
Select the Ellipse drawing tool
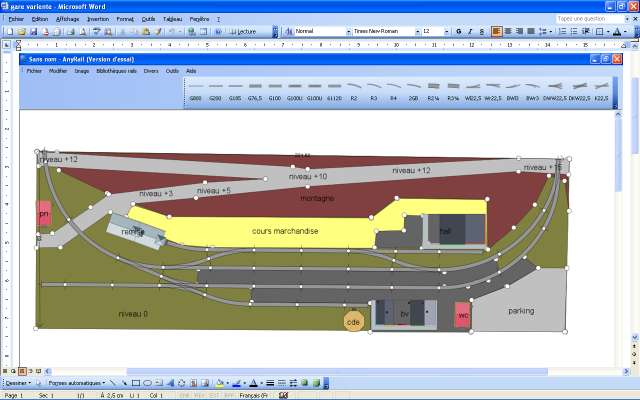147,383
